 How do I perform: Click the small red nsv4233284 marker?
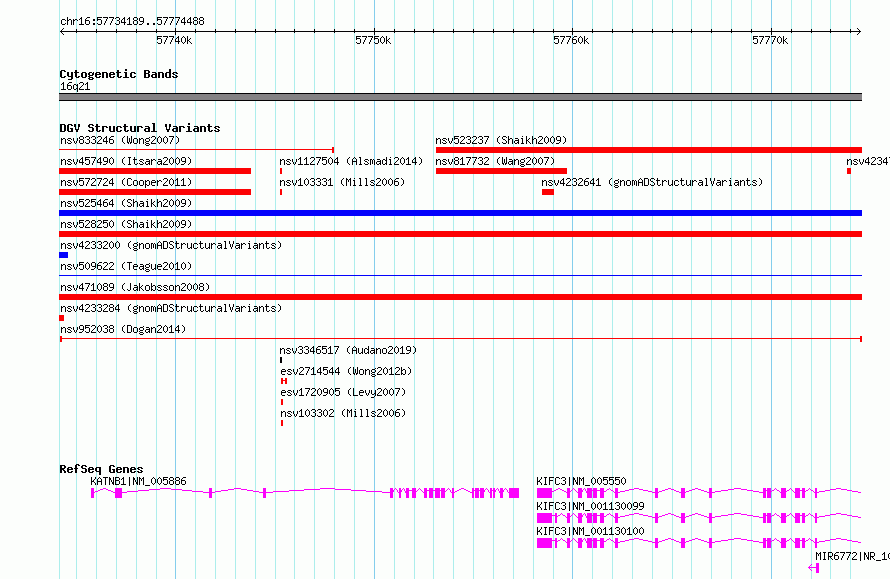click(x=62, y=318)
